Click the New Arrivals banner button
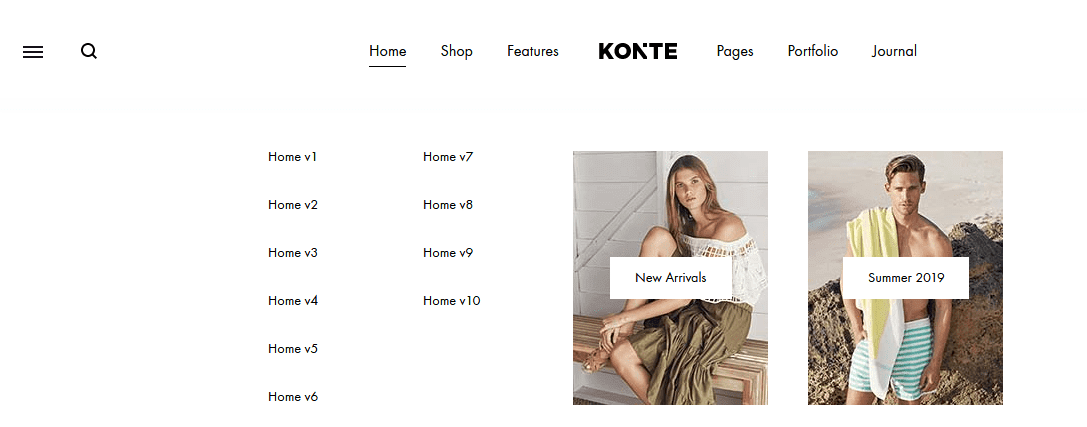Image resolution: width=1087 pixels, height=427 pixels. click(670, 278)
